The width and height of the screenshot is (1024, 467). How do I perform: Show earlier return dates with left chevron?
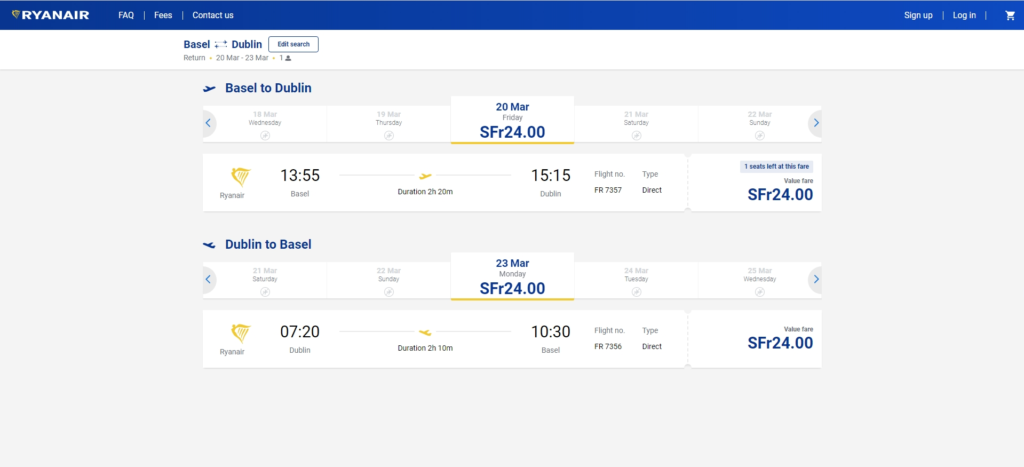click(x=209, y=279)
